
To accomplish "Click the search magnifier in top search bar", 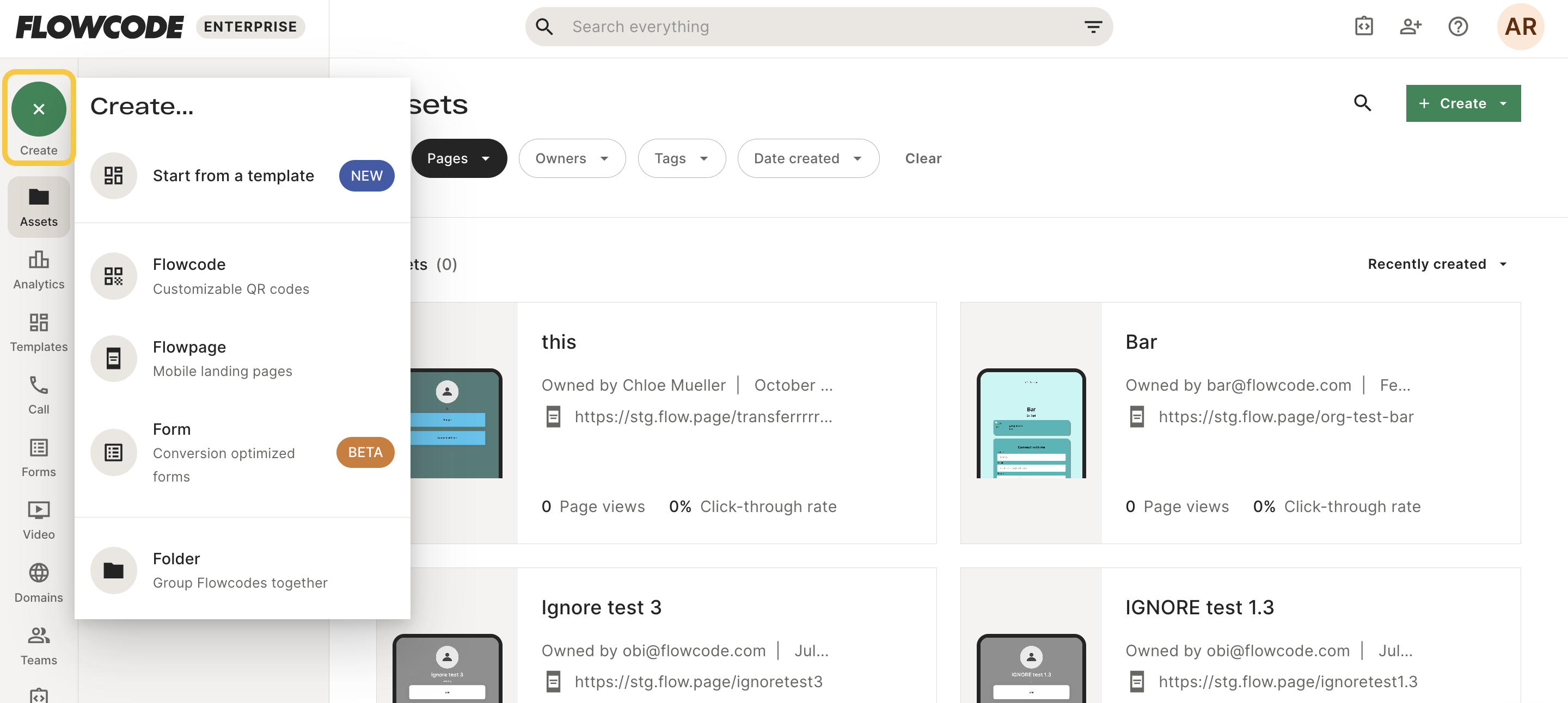I will click(544, 27).
